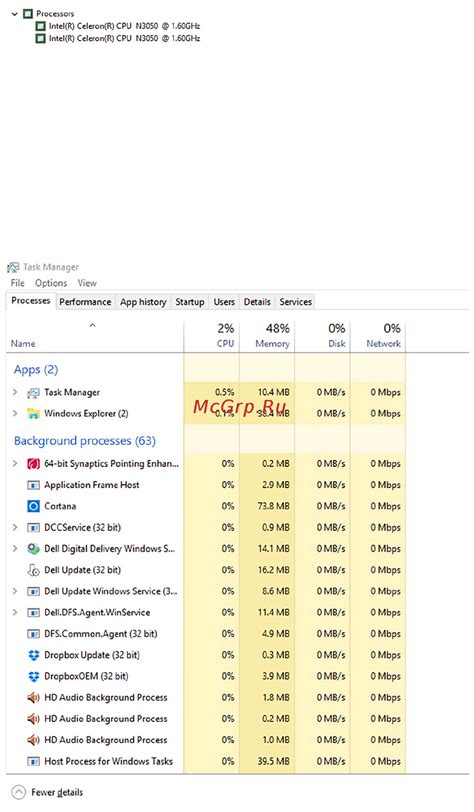Open the Options menu
The width and height of the screenshot is (474, 812).
[51, 283]
